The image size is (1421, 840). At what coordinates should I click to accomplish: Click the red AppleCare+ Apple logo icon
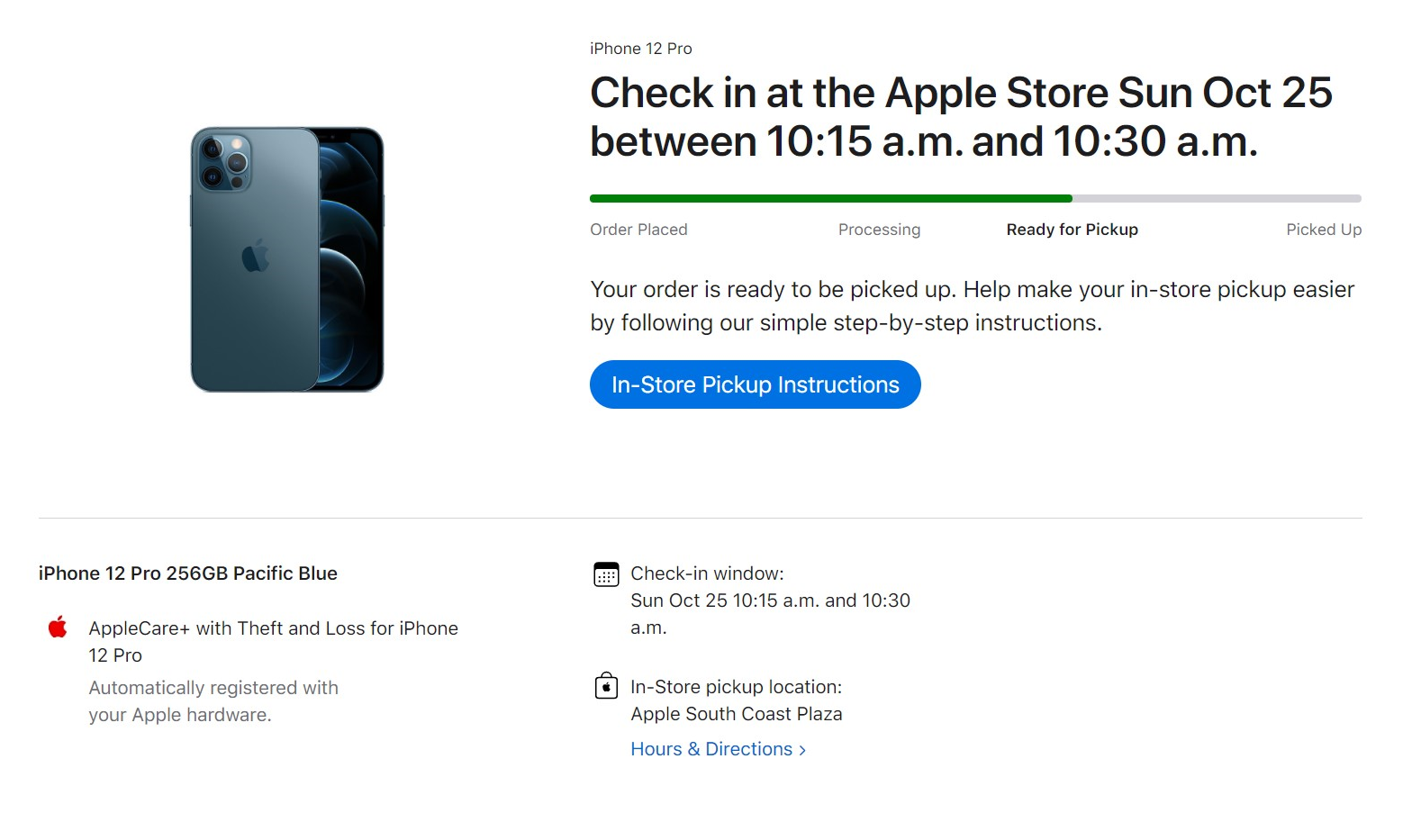[x=58, y=627]
